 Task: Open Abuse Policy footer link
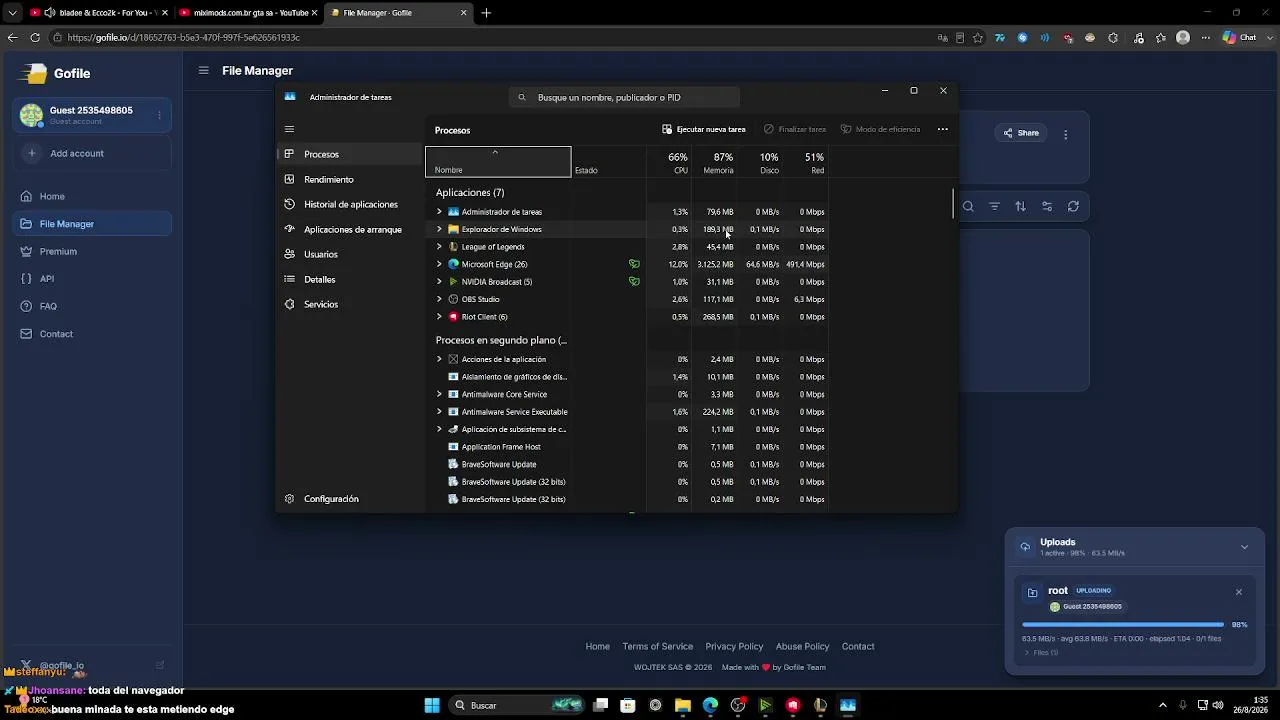tap(802, 647)
